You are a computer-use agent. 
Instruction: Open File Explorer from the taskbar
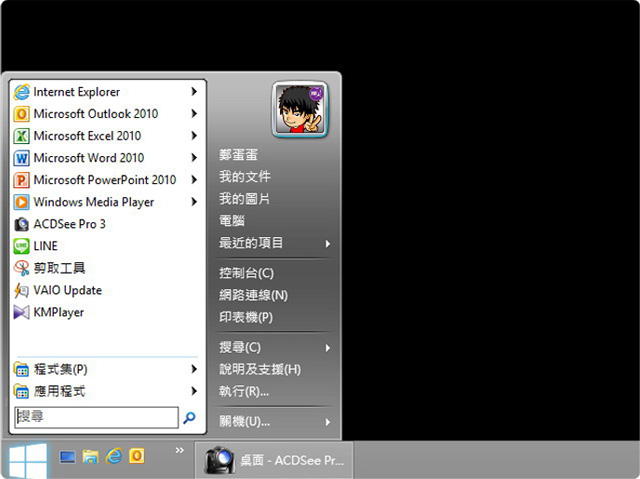(x=91, y=457)
